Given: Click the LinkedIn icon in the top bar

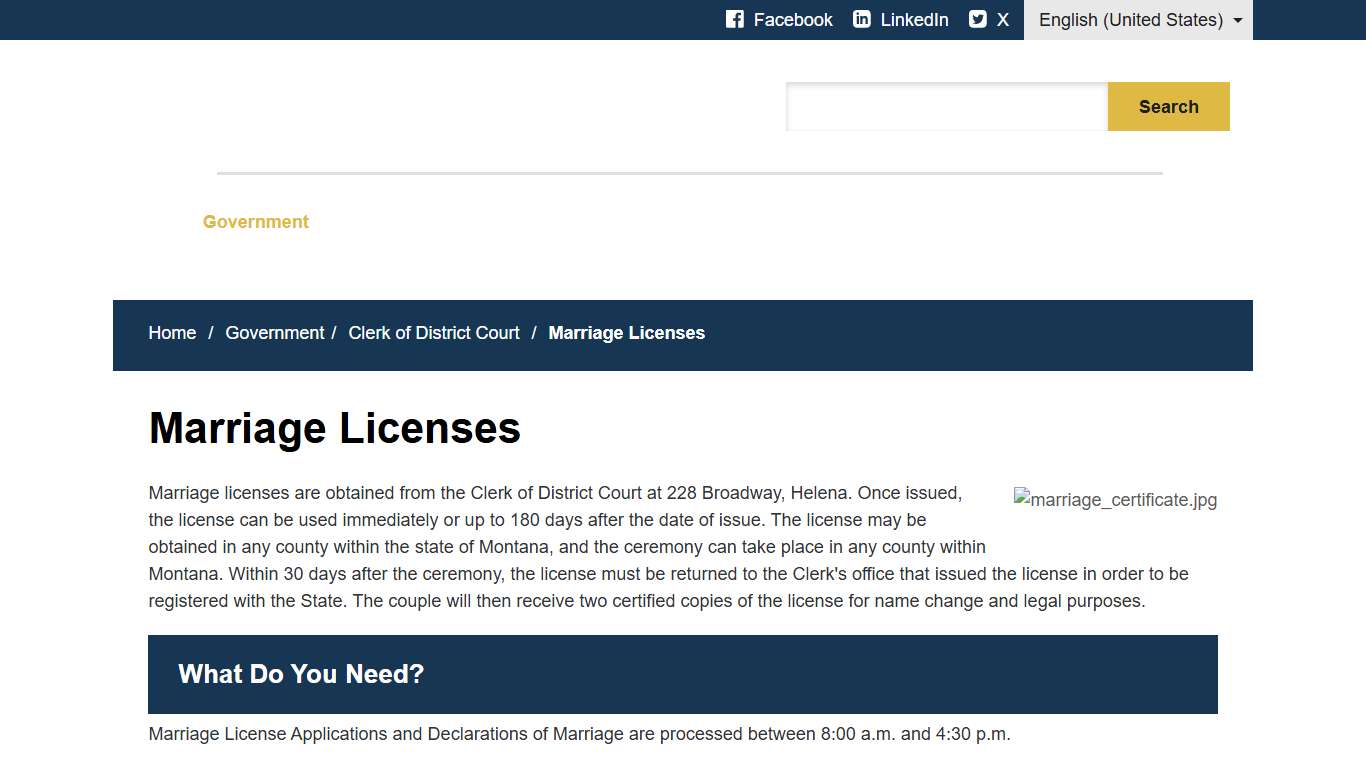Looking at the screenshot, I should tap(861, 19).
